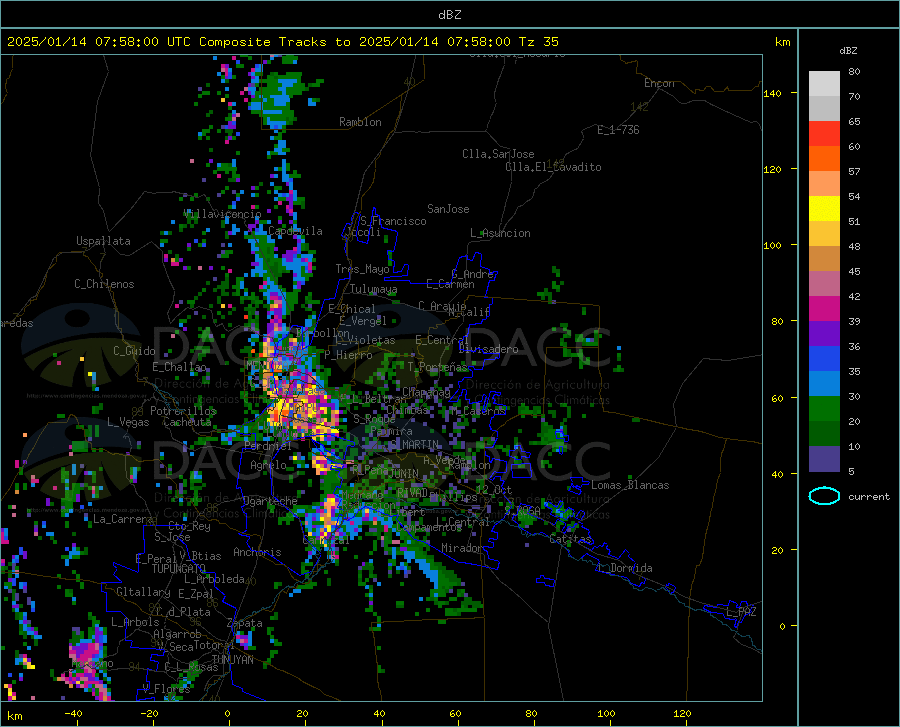Click the 'Tulumaya' place name

pyautogui.click(x=373, y=289)
